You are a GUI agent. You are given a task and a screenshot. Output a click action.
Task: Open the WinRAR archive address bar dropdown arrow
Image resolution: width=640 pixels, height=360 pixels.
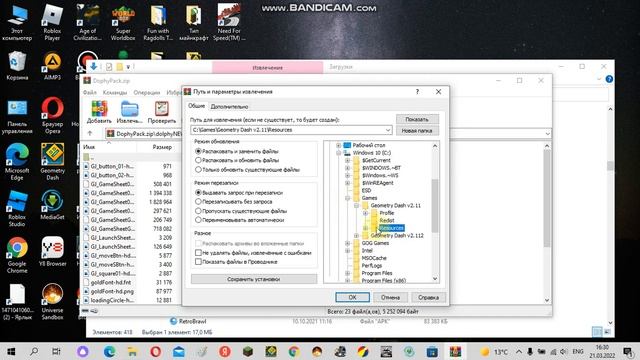pos(547,133)
